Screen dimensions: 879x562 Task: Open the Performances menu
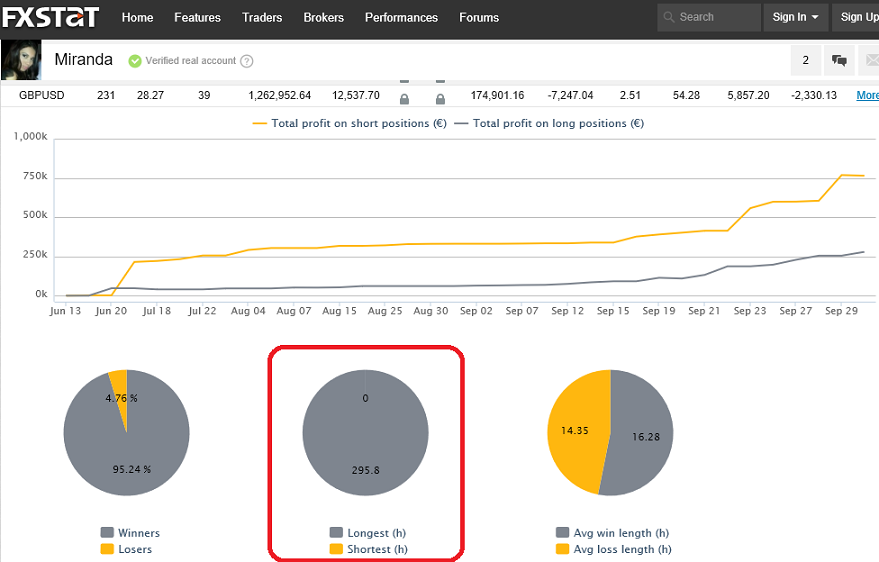click(x=401, y=17)
